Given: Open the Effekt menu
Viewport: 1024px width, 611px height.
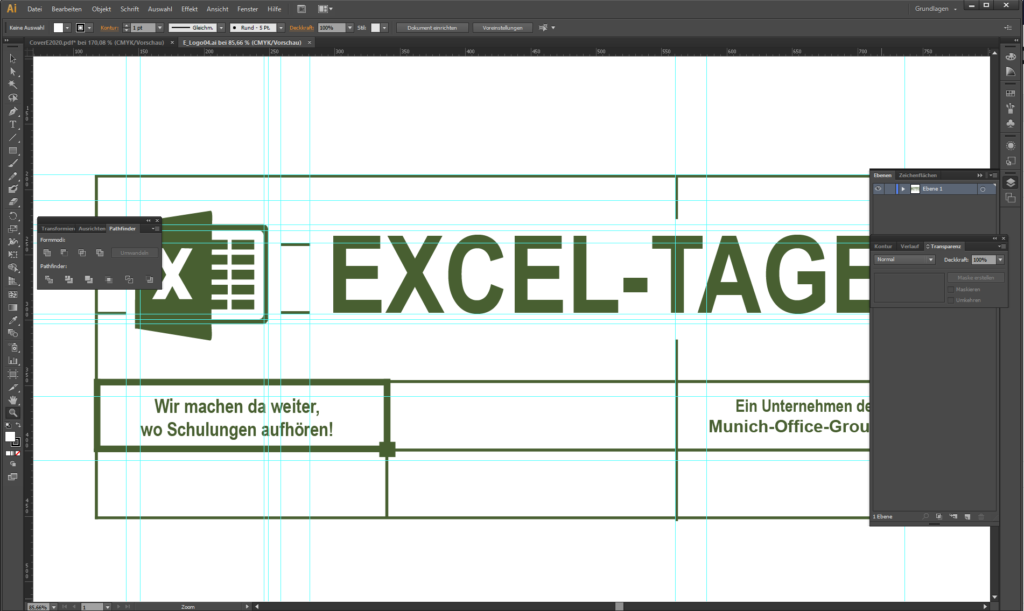Looking at the screenshot, I should pos(189,8).
